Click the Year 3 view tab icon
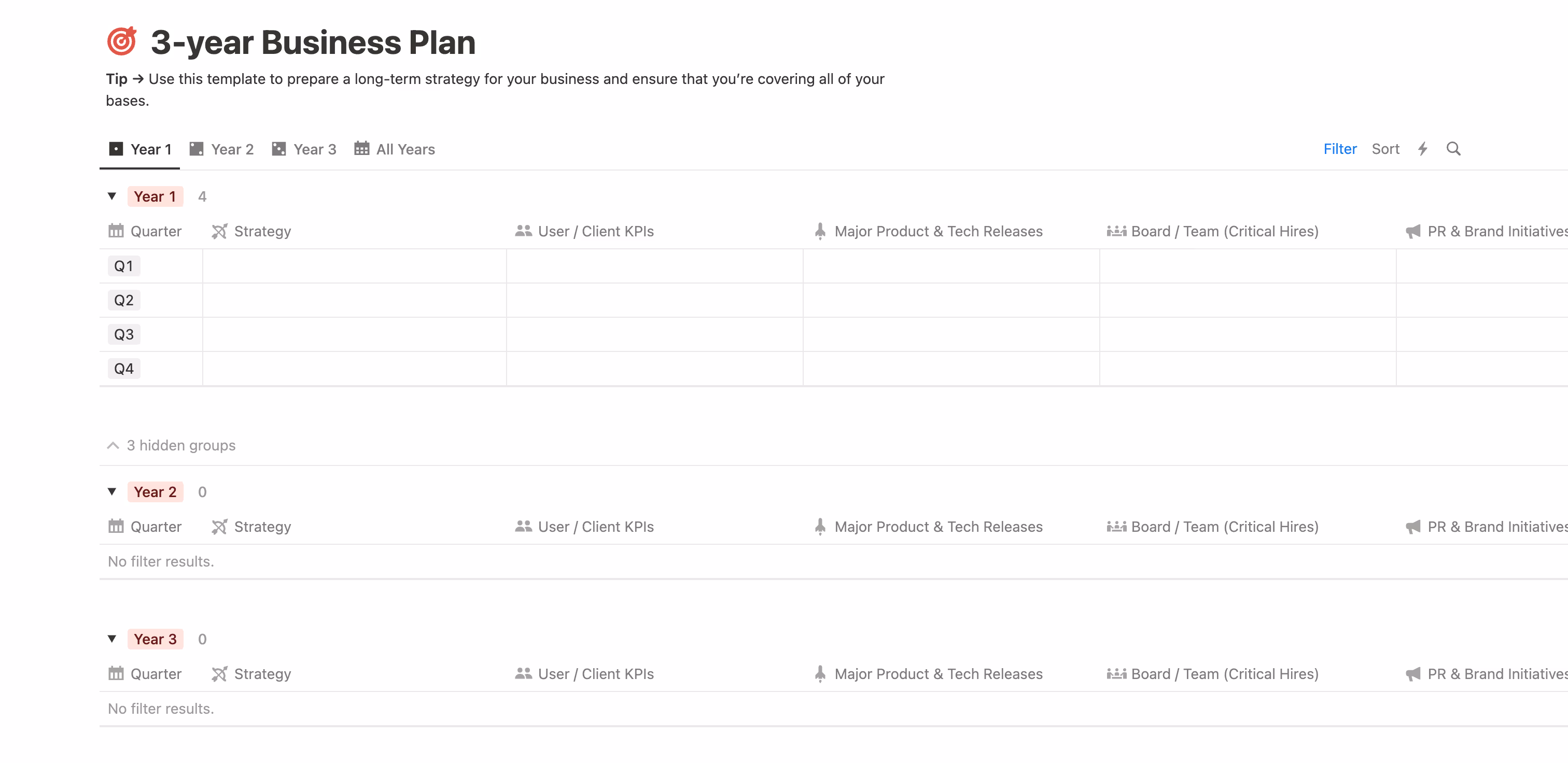The image size is (1568, 763). coord(279,148)
